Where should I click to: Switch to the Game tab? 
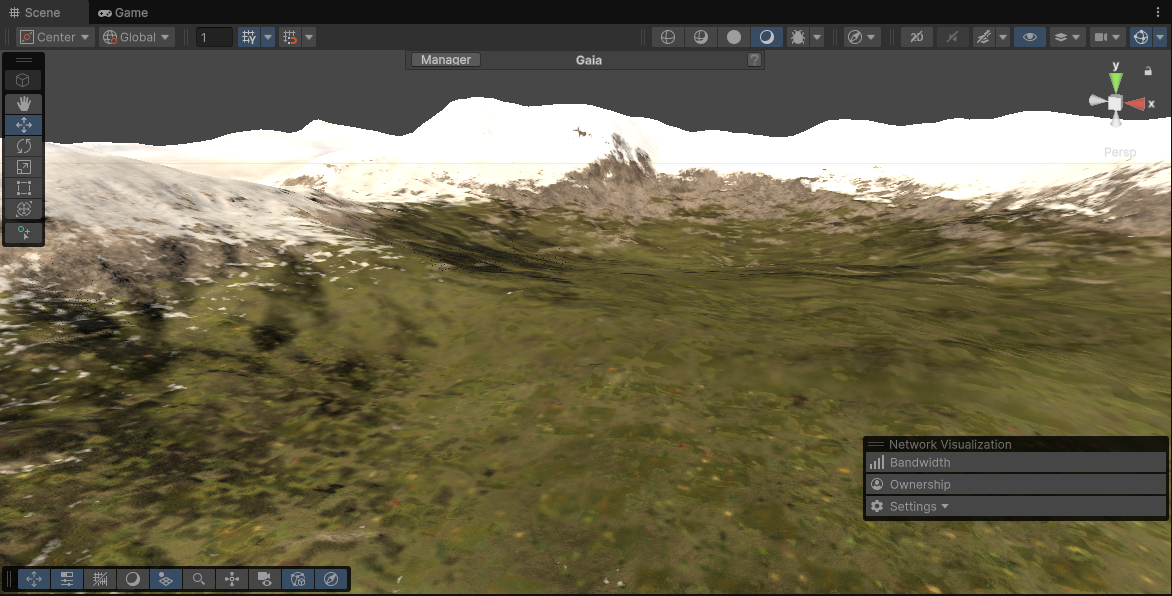point(123,12)
